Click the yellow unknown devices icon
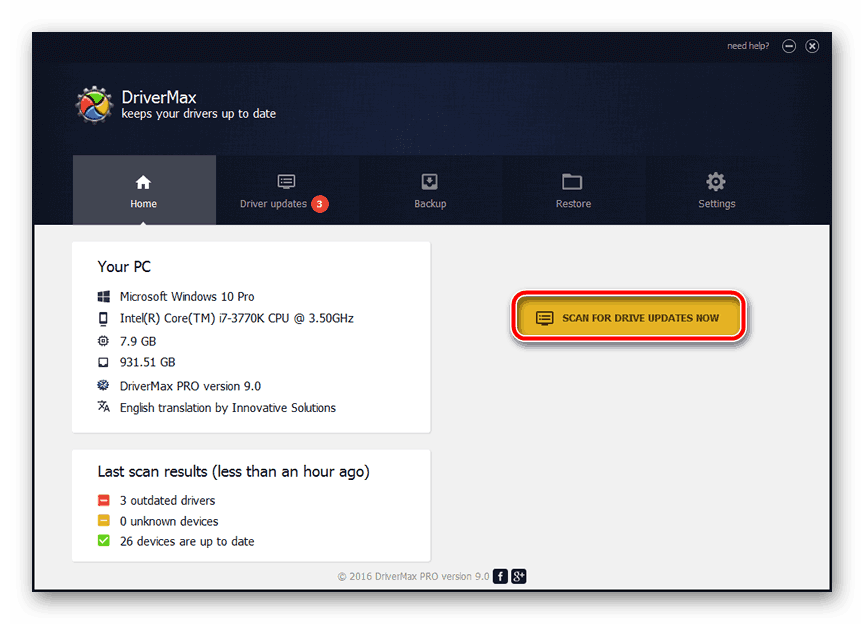The height and width of the screenshot is (624, 864). tap(104, 520)
